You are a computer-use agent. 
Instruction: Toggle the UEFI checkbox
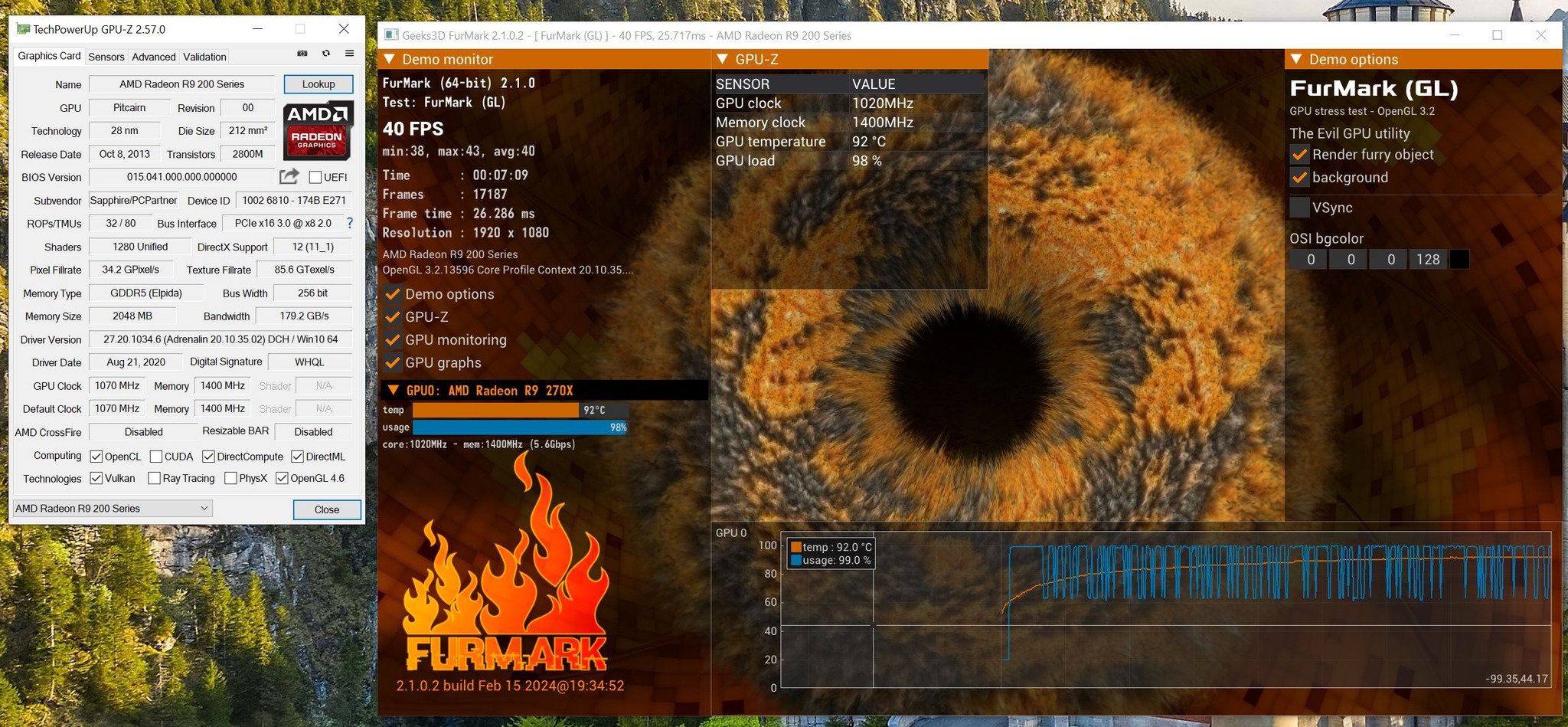[x=315, y=177]
